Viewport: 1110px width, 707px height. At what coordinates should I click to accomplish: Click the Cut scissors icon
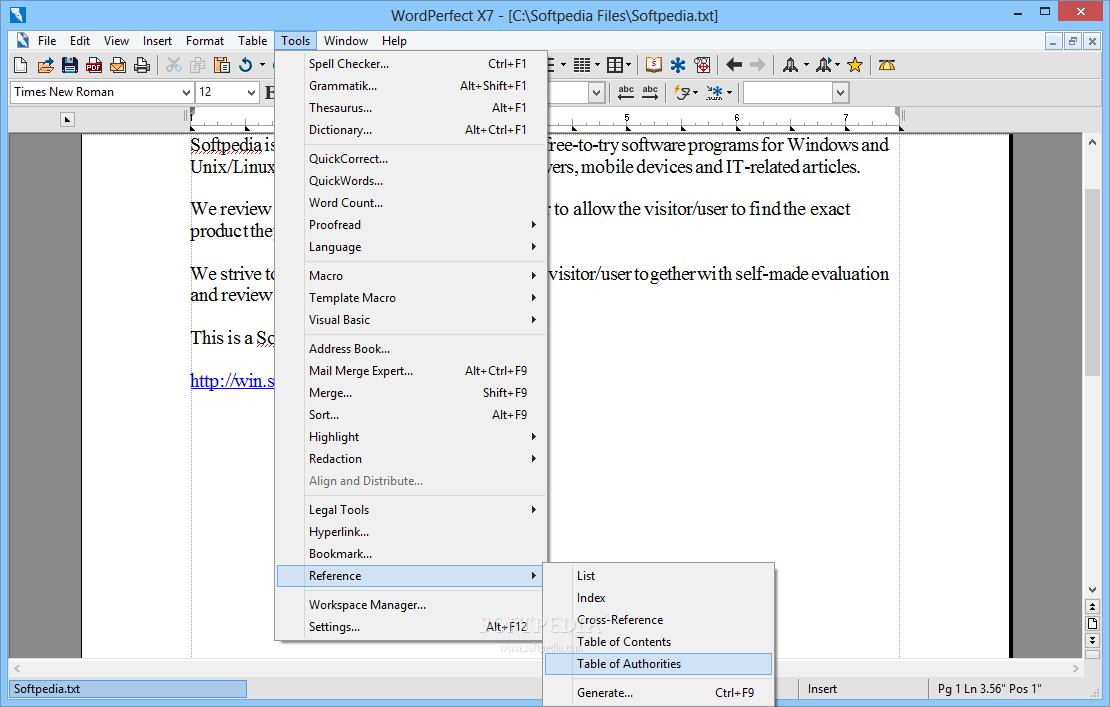pos(173,65)
